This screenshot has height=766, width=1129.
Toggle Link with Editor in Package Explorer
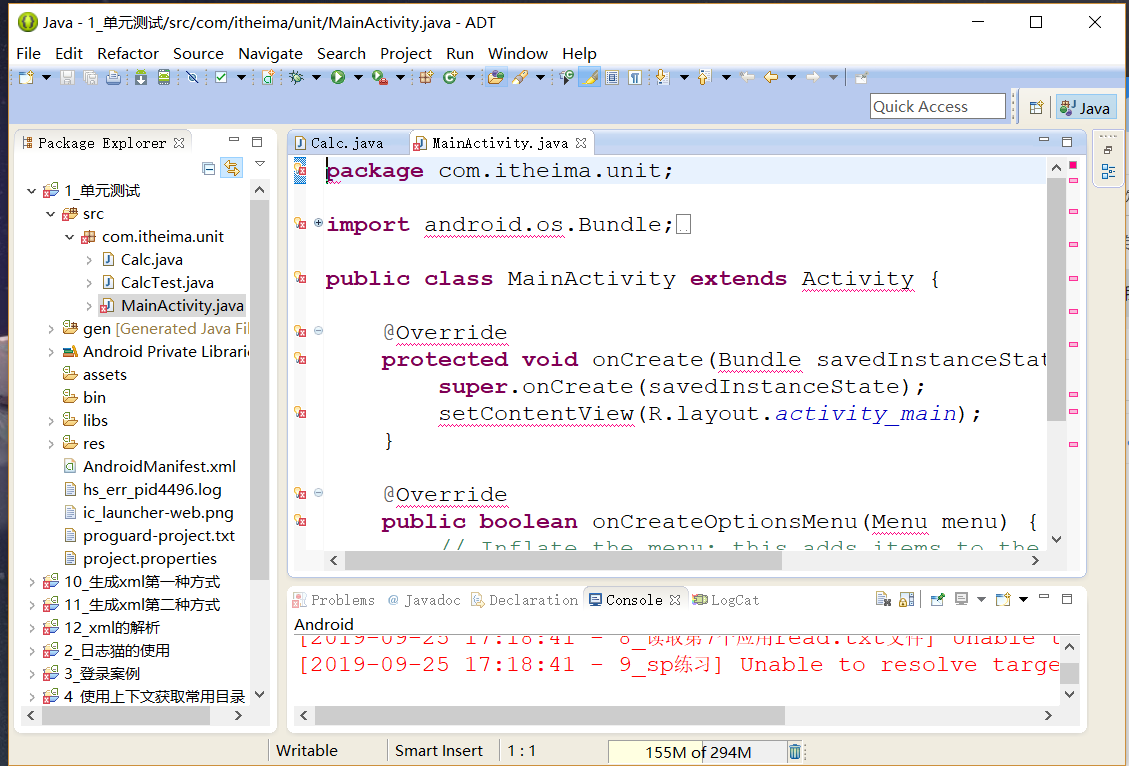(x=231, y=168)
